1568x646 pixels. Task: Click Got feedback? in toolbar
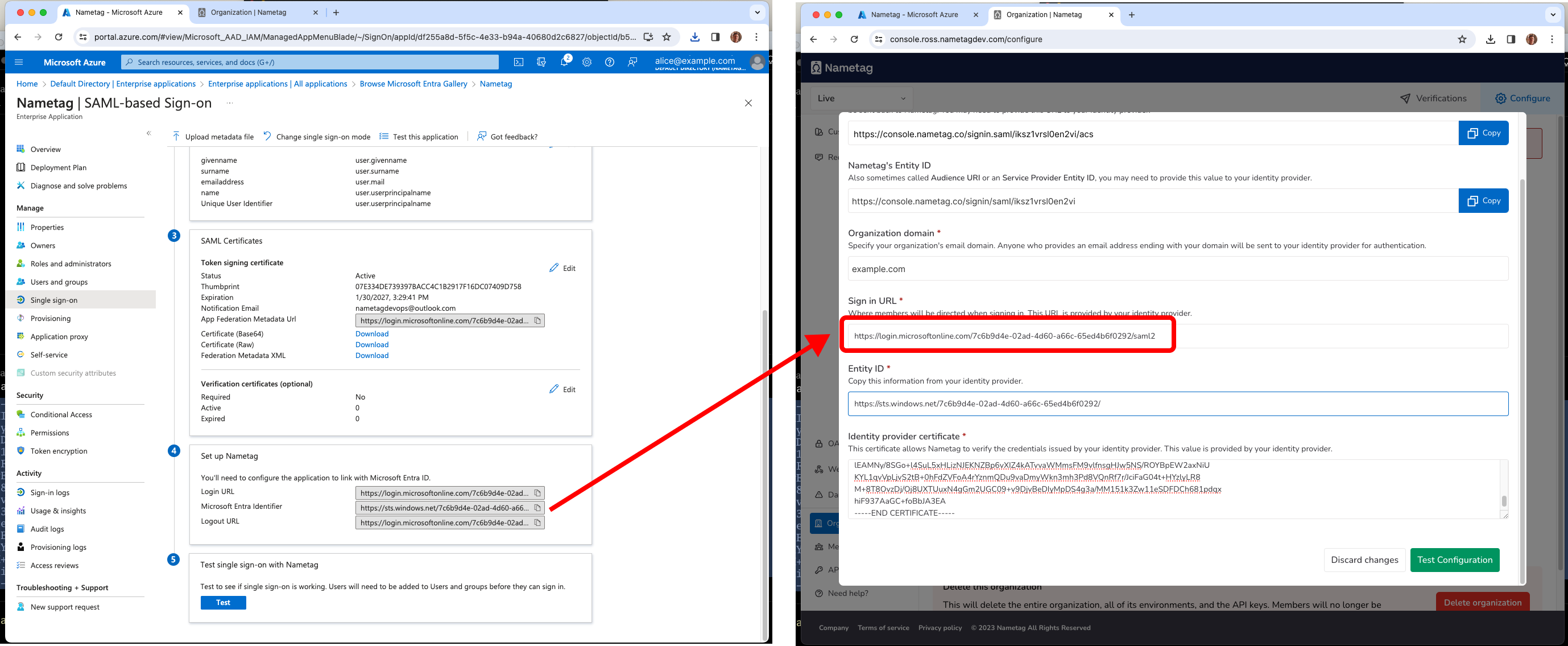(x=508, y=137)
